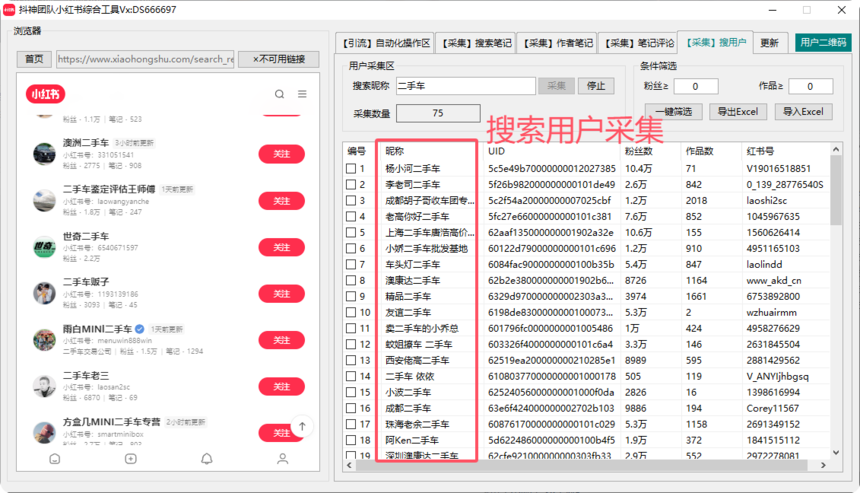Switch to the 【采集】作者笔记 tab
The height and width of the screenshot is (493, 860).
[557, 43]
